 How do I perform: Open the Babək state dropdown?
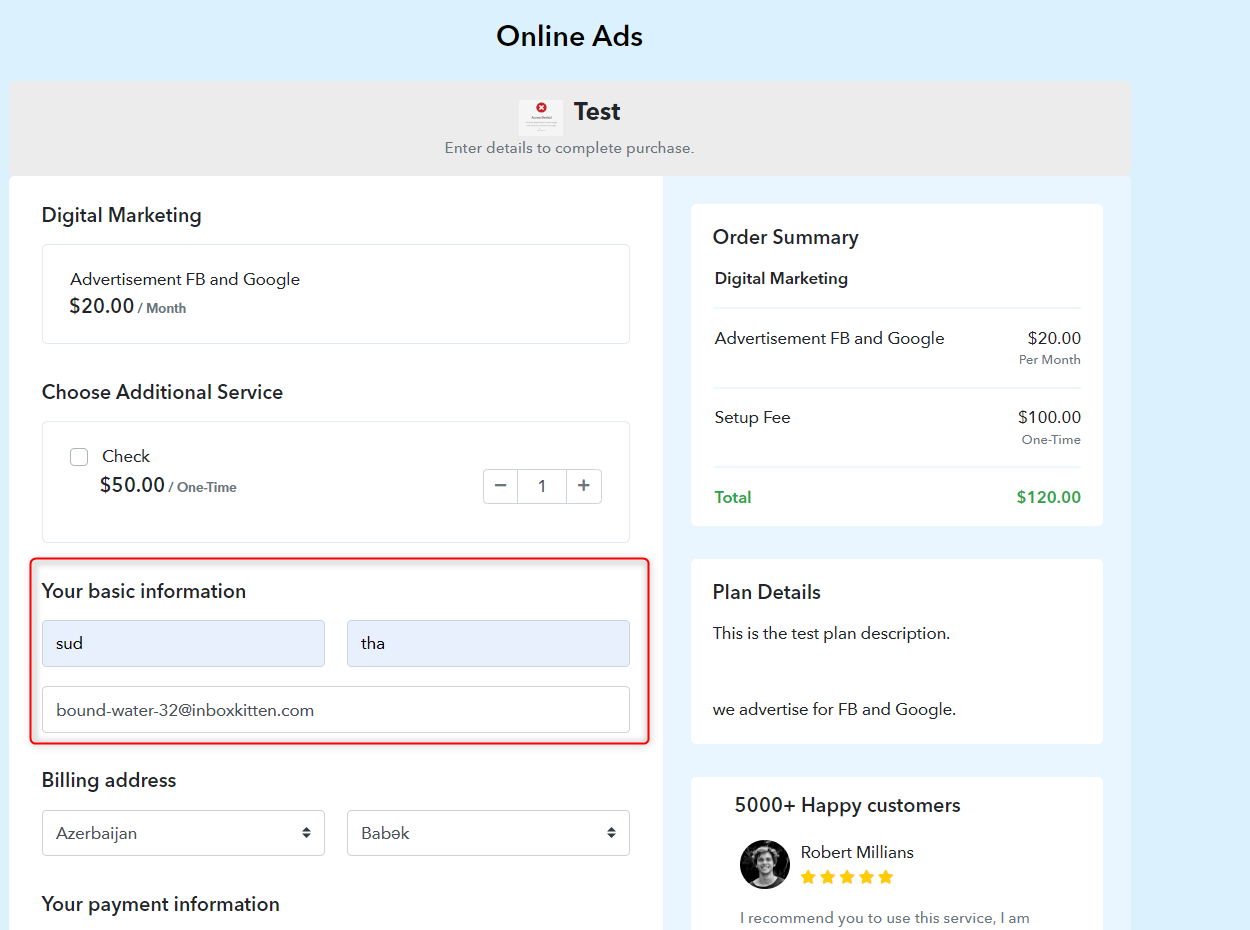(x=488, y=833)
